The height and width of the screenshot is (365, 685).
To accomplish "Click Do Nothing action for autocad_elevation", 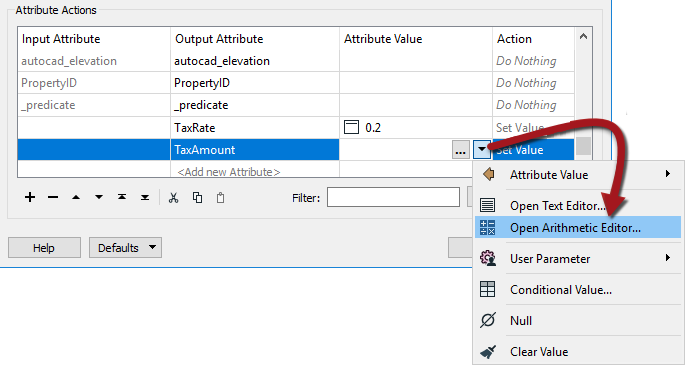I will pyautogui.click(x=533, y=61).
